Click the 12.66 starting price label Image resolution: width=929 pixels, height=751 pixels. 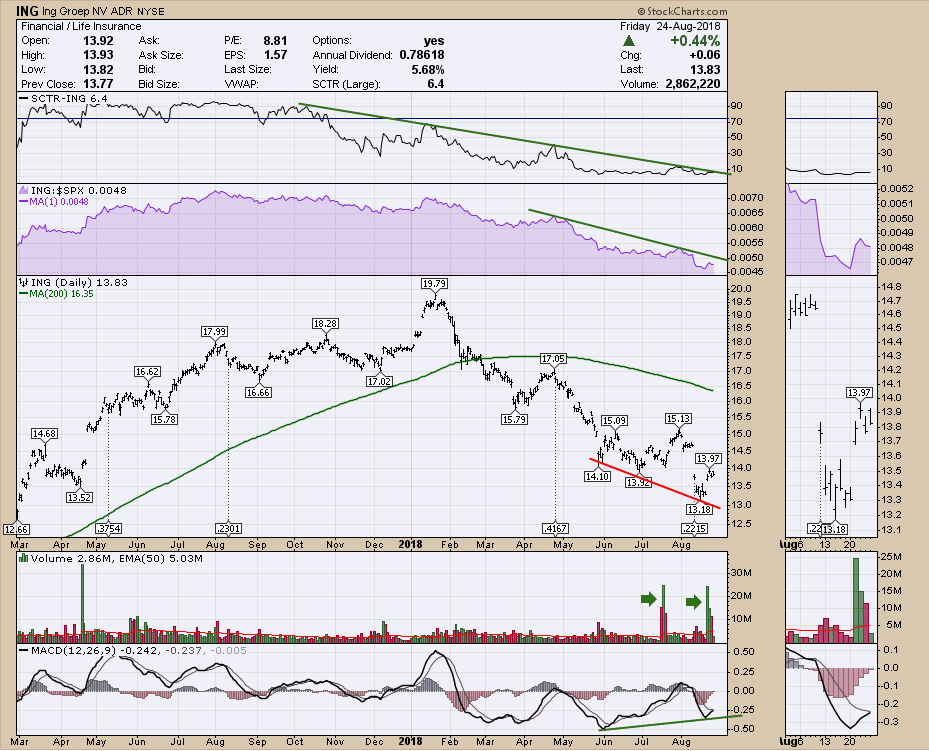click(x=17, y=529)
